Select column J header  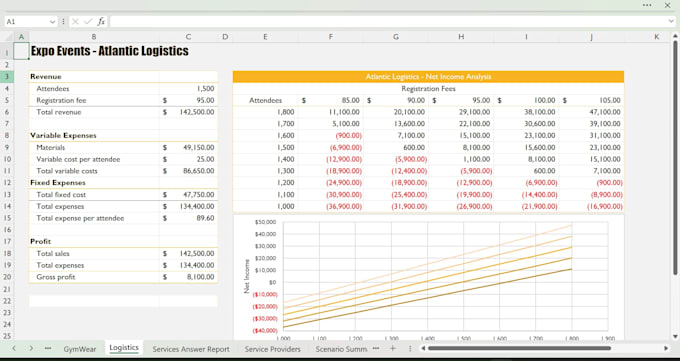(x=592, y=37)
